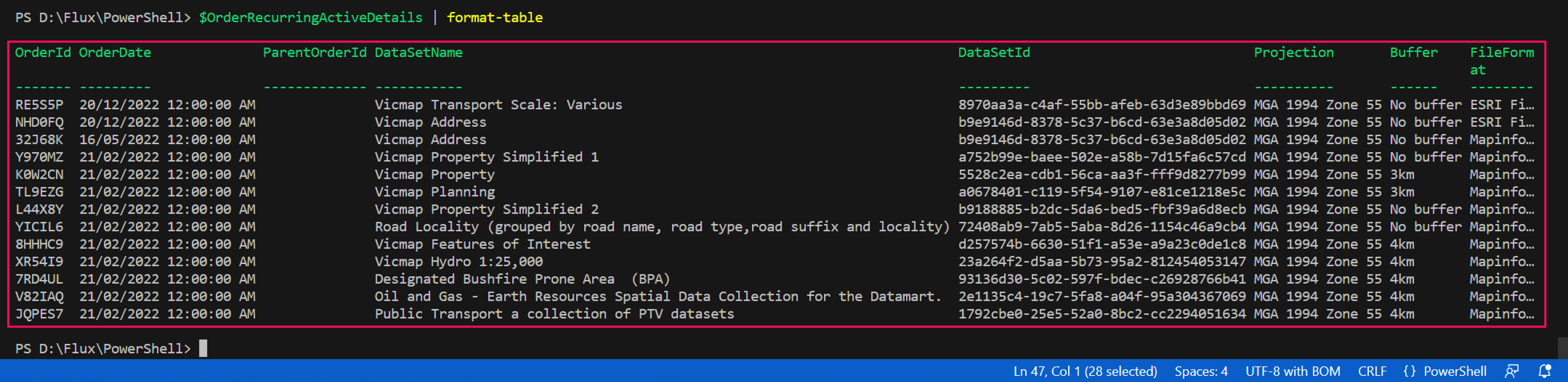This screenshot has height=382, width=1568.
Task: Select order id 7RD4UL
Action: [x=39, y=279]
